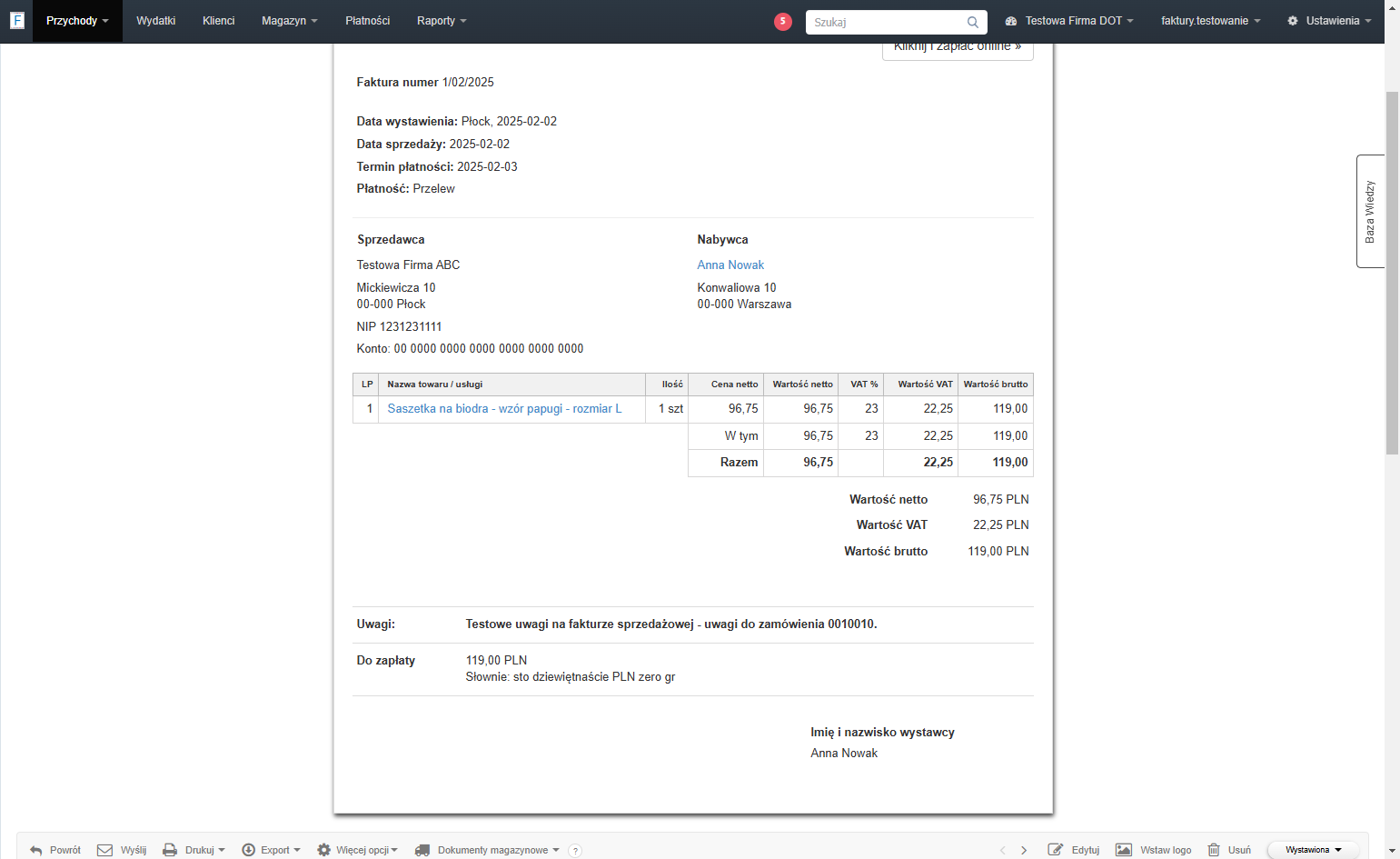This screenshot has height=859, width=1400.
Task: Expand the Raporty dropdown
Action: [x=442, y=21]
